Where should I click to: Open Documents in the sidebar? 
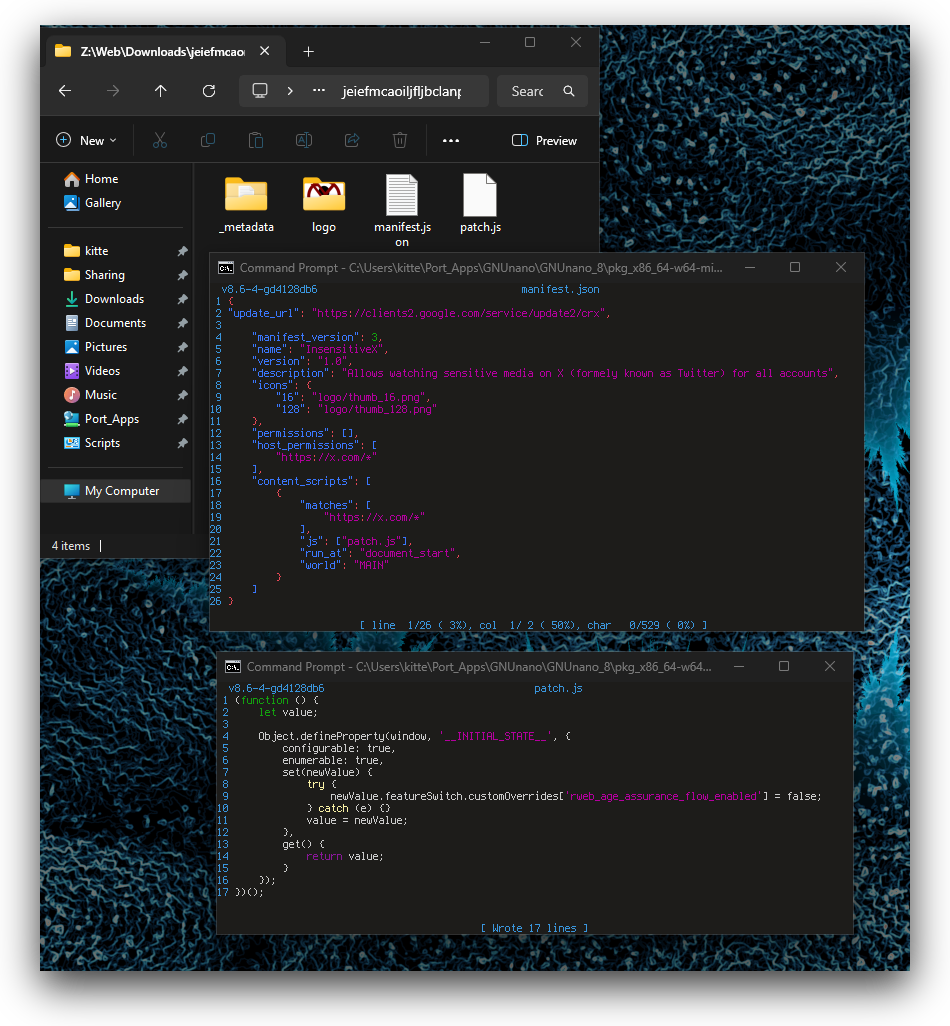105,323
